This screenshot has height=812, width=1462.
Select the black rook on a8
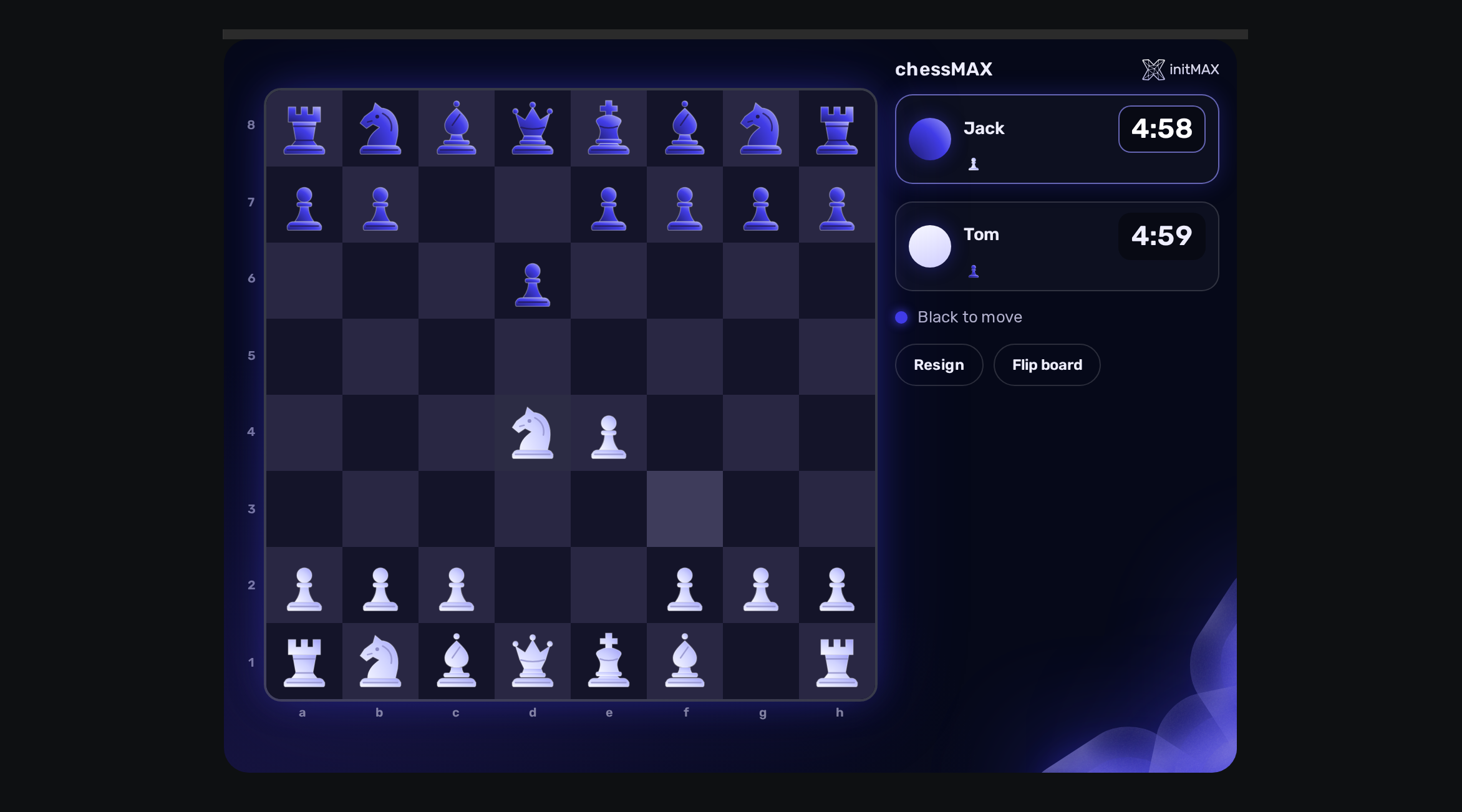pyautogui.click(x=304, y=129)
